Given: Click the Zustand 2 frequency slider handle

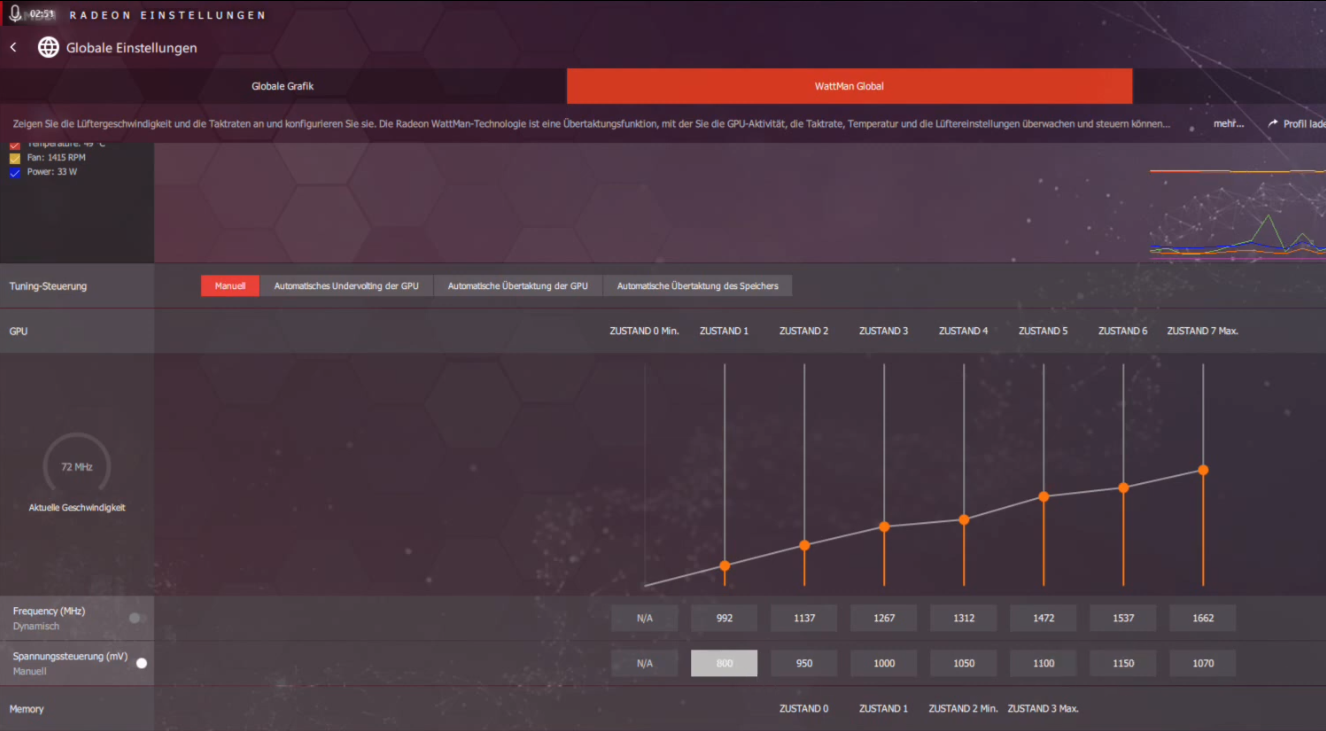Looking at the screenshot, I should [x=804, y=545].
